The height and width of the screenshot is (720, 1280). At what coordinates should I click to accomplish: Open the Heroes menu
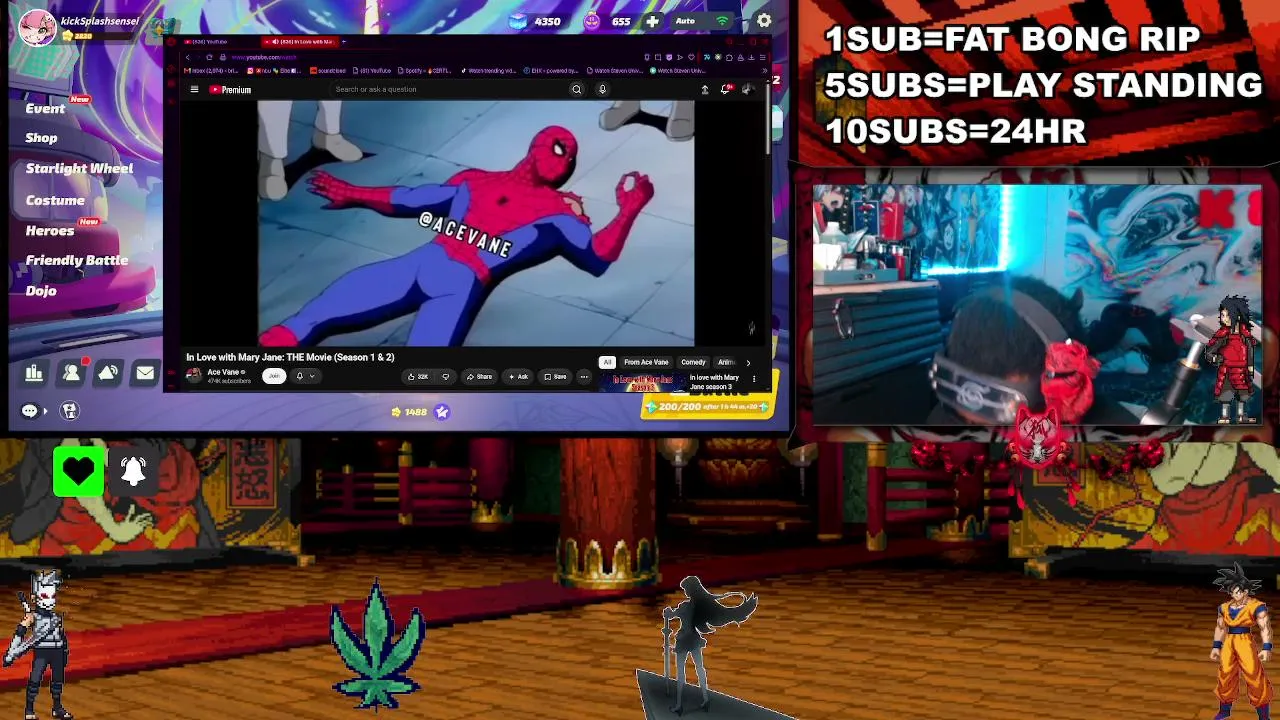click(50, 231)
